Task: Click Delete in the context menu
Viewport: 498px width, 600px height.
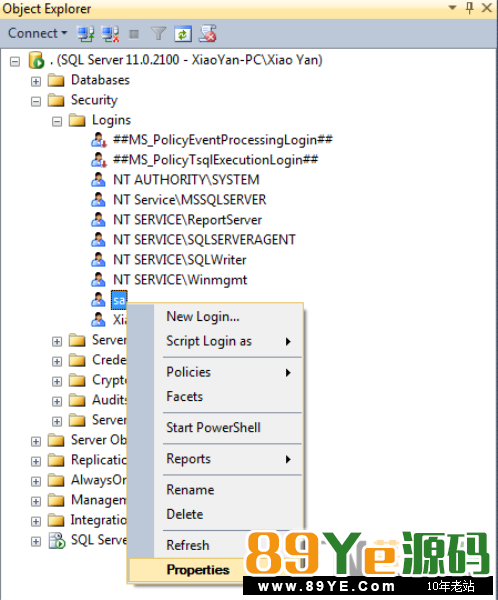Action: pyautogui.click(x=185, y=514)
